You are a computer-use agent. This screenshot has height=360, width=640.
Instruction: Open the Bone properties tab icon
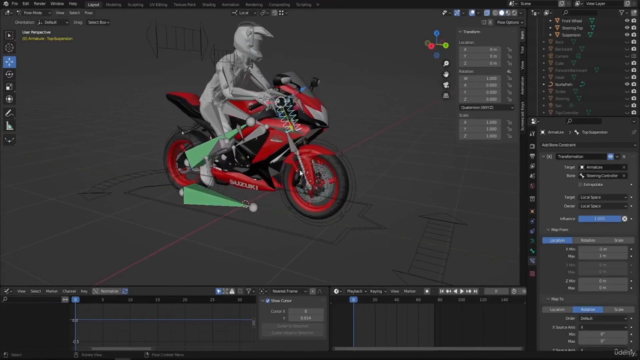pyautogui.click(x=532, y=251)
